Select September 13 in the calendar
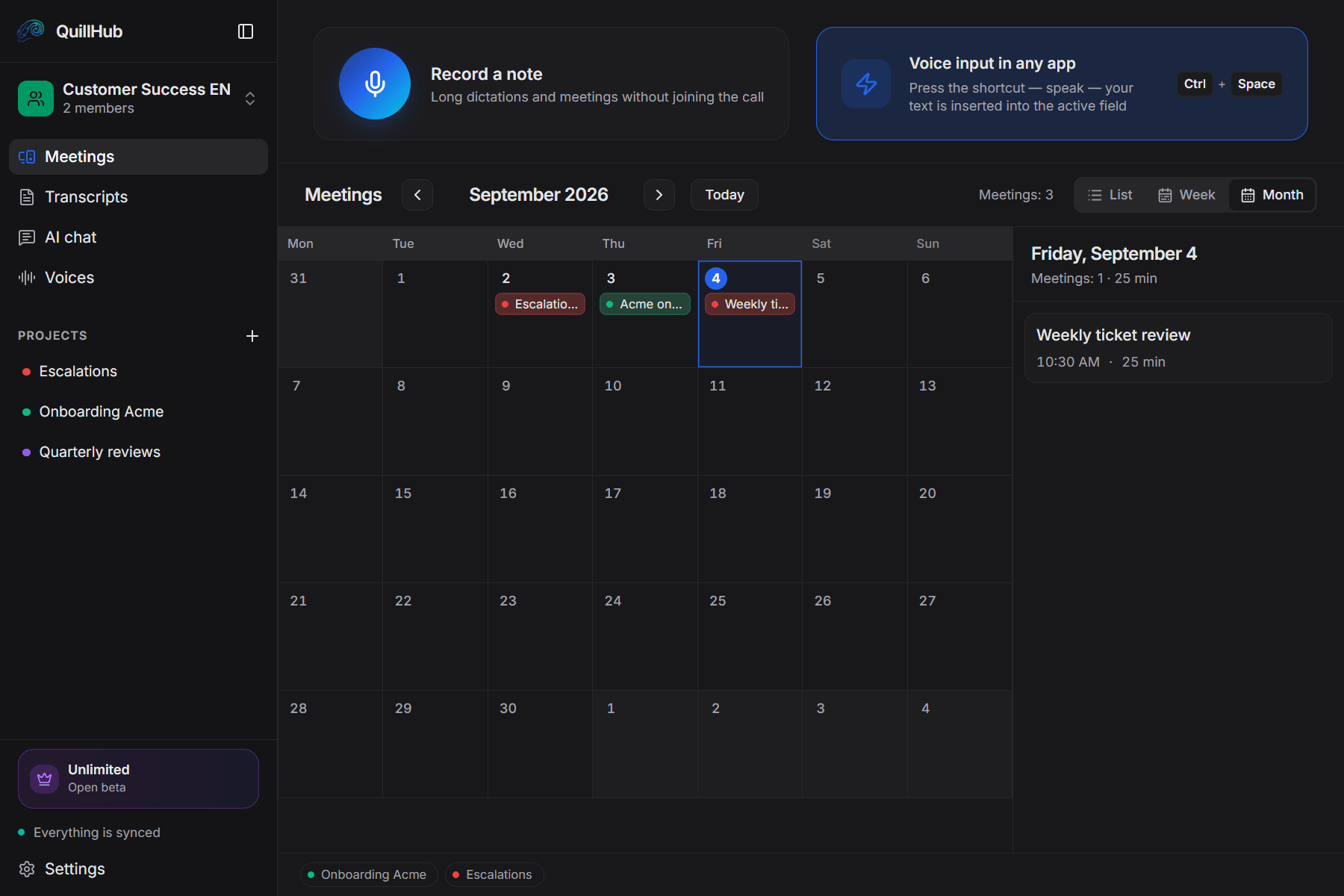 959,421
